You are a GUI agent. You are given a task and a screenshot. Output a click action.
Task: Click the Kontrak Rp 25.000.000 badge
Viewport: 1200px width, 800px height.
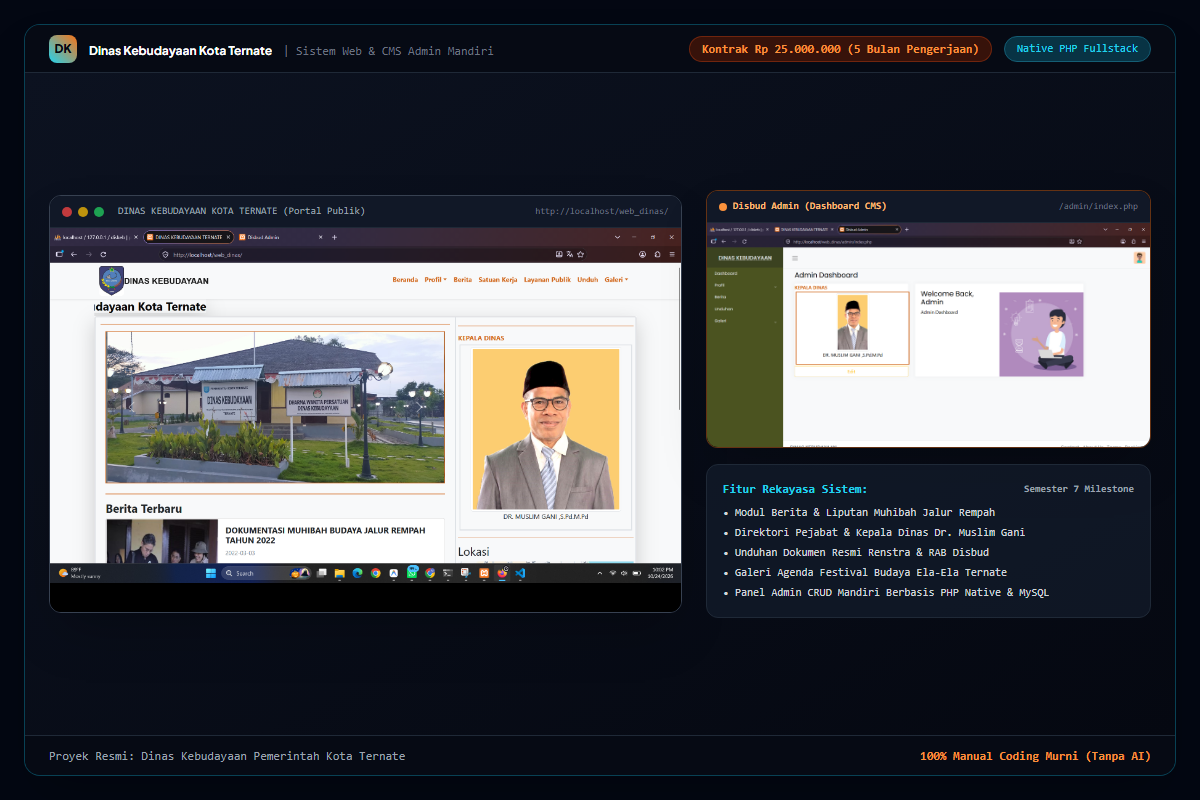(840, 49)
